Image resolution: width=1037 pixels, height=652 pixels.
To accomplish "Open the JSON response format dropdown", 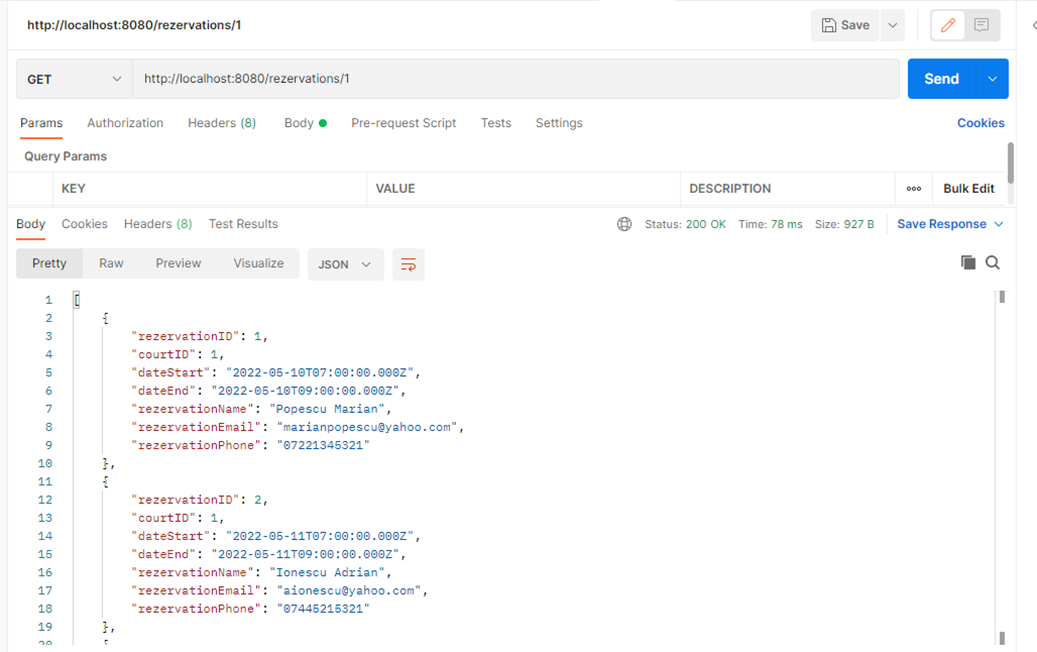I will (x=345, y=264).
